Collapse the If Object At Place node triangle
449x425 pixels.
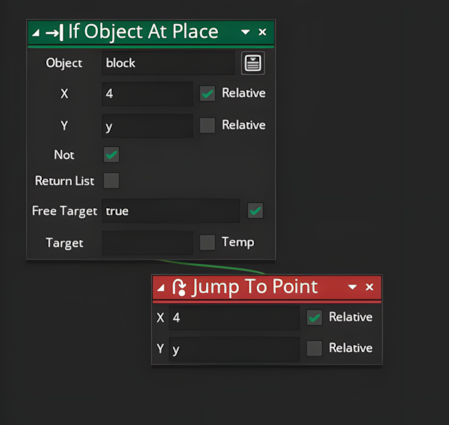[36, 33]
